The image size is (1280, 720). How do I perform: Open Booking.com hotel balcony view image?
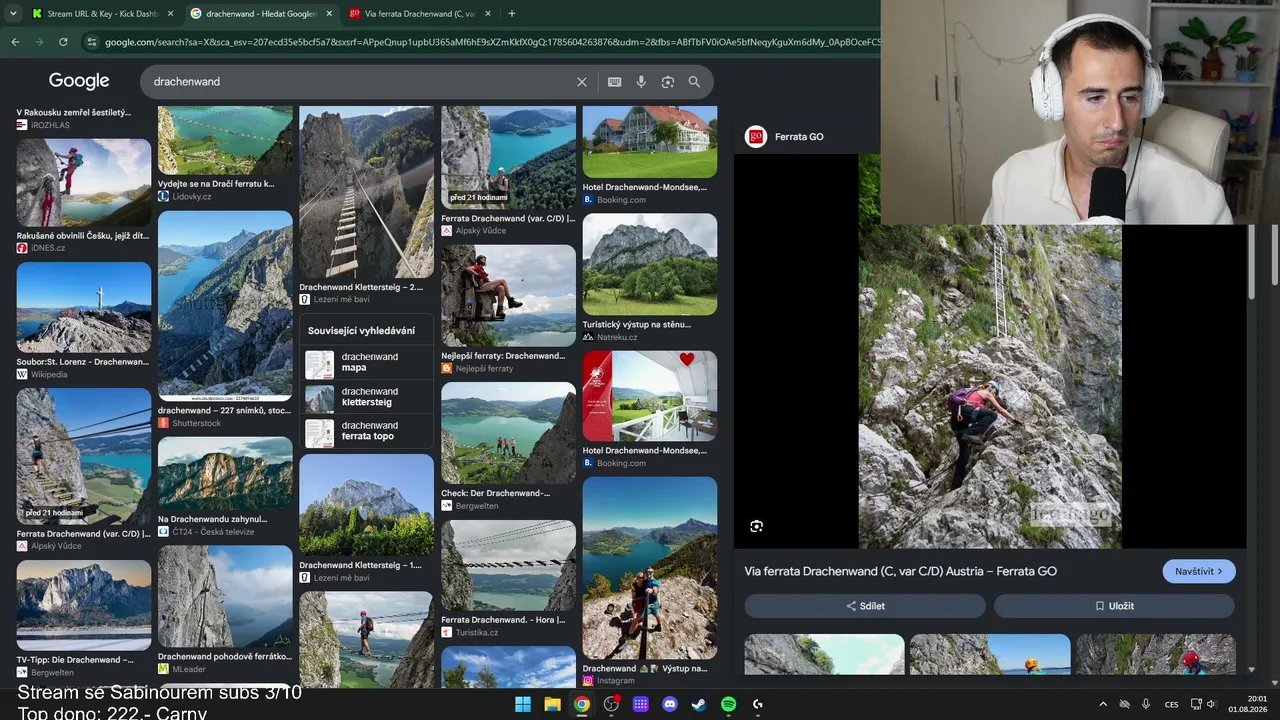click(650, 396)
